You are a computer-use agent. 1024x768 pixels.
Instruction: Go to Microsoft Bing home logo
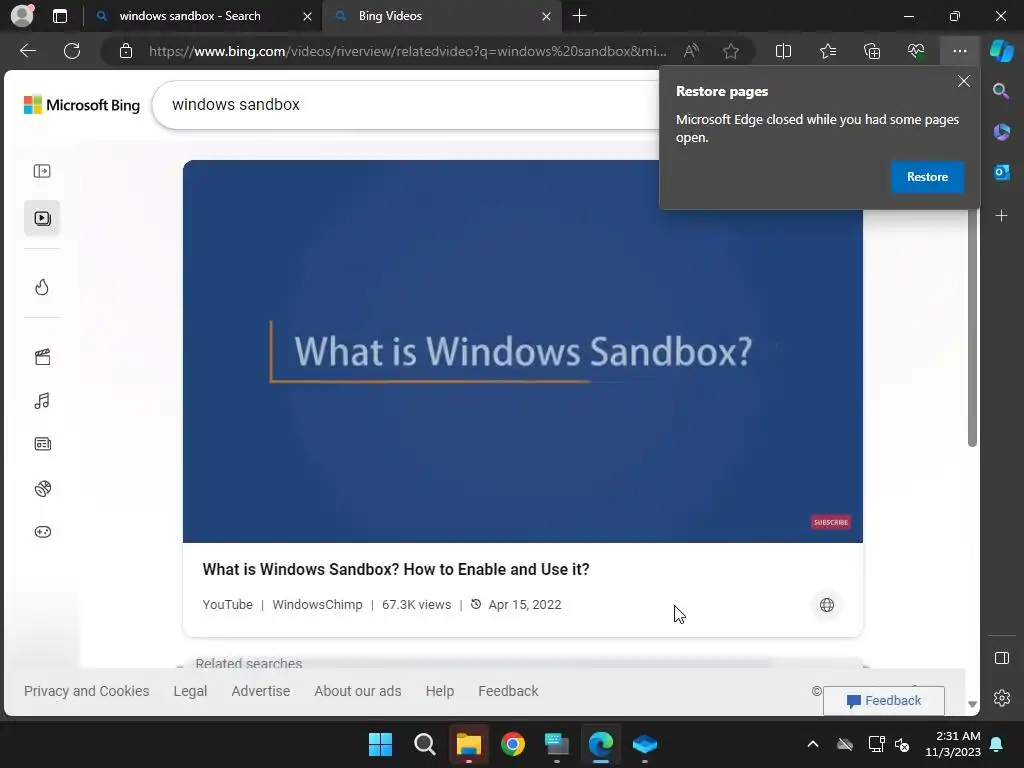tap(82, 105)
